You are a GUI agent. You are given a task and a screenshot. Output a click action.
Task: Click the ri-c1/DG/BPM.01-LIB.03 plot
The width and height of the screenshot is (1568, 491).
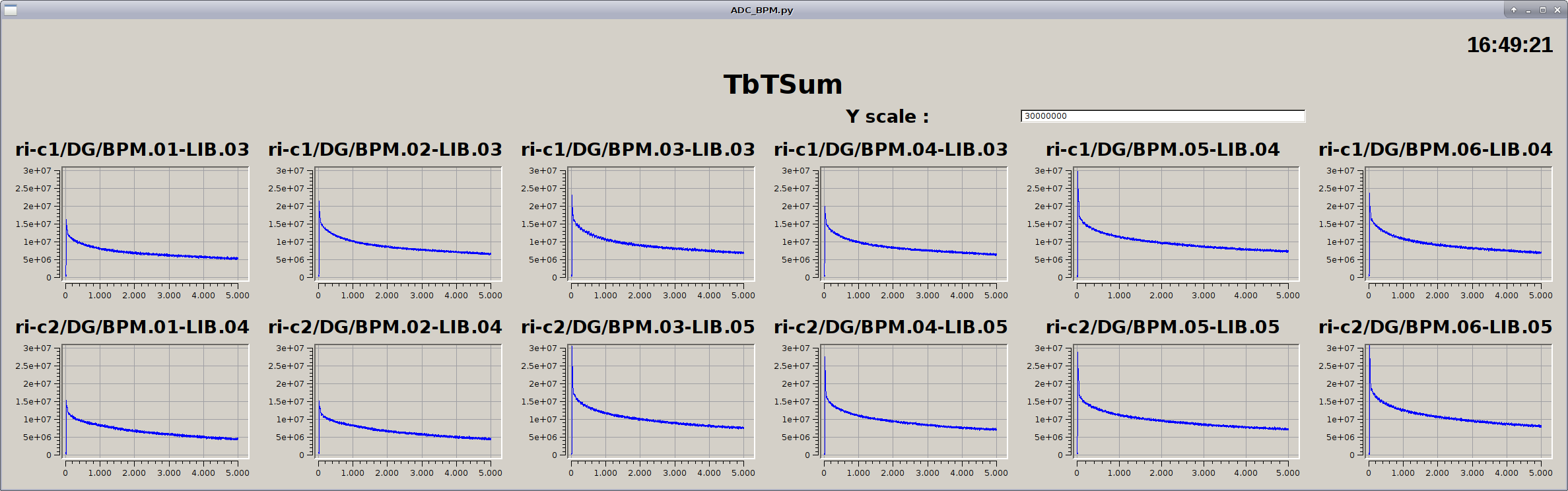click(155, 224)
